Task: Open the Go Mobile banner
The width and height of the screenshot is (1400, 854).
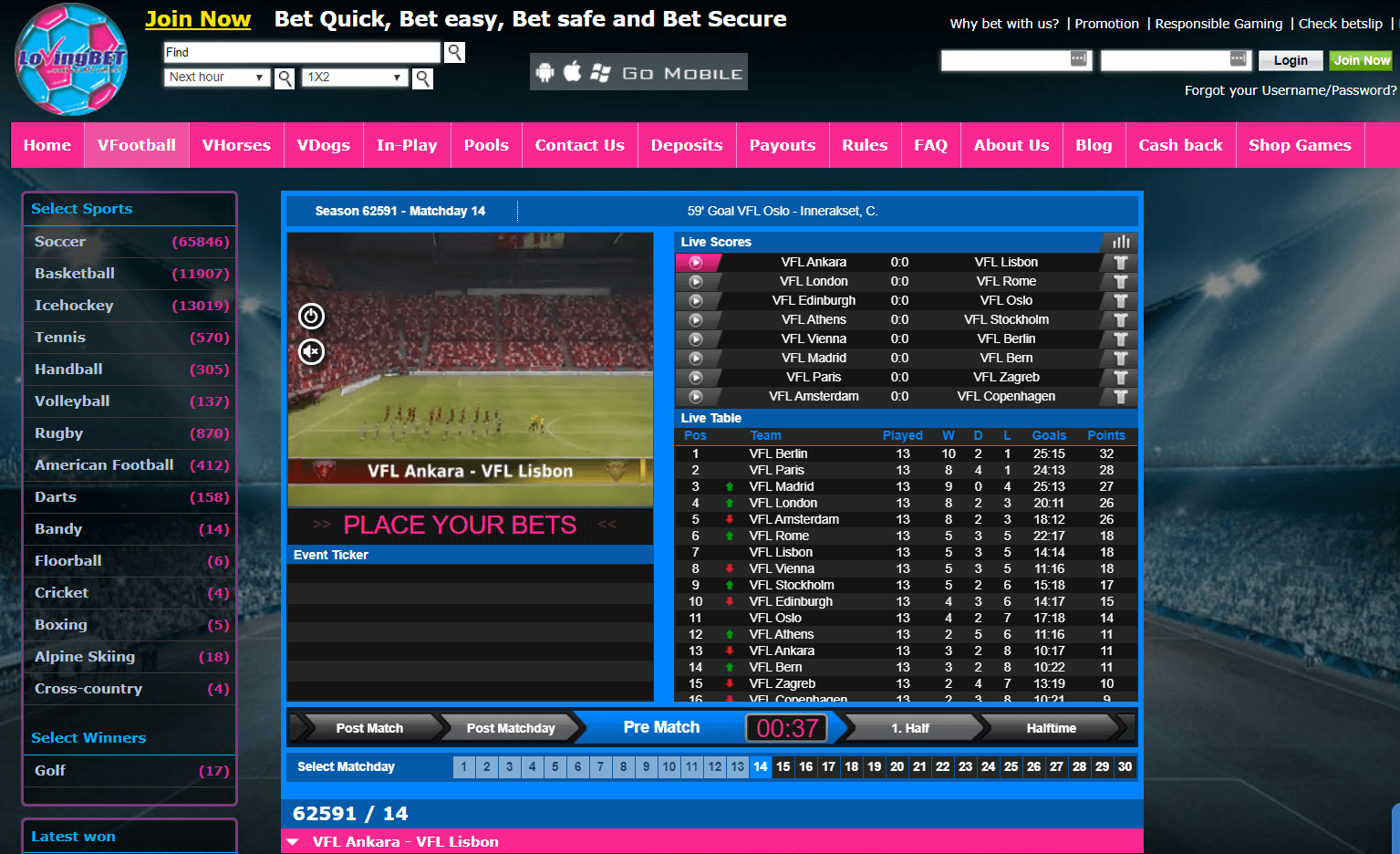Action: point(638,72)
